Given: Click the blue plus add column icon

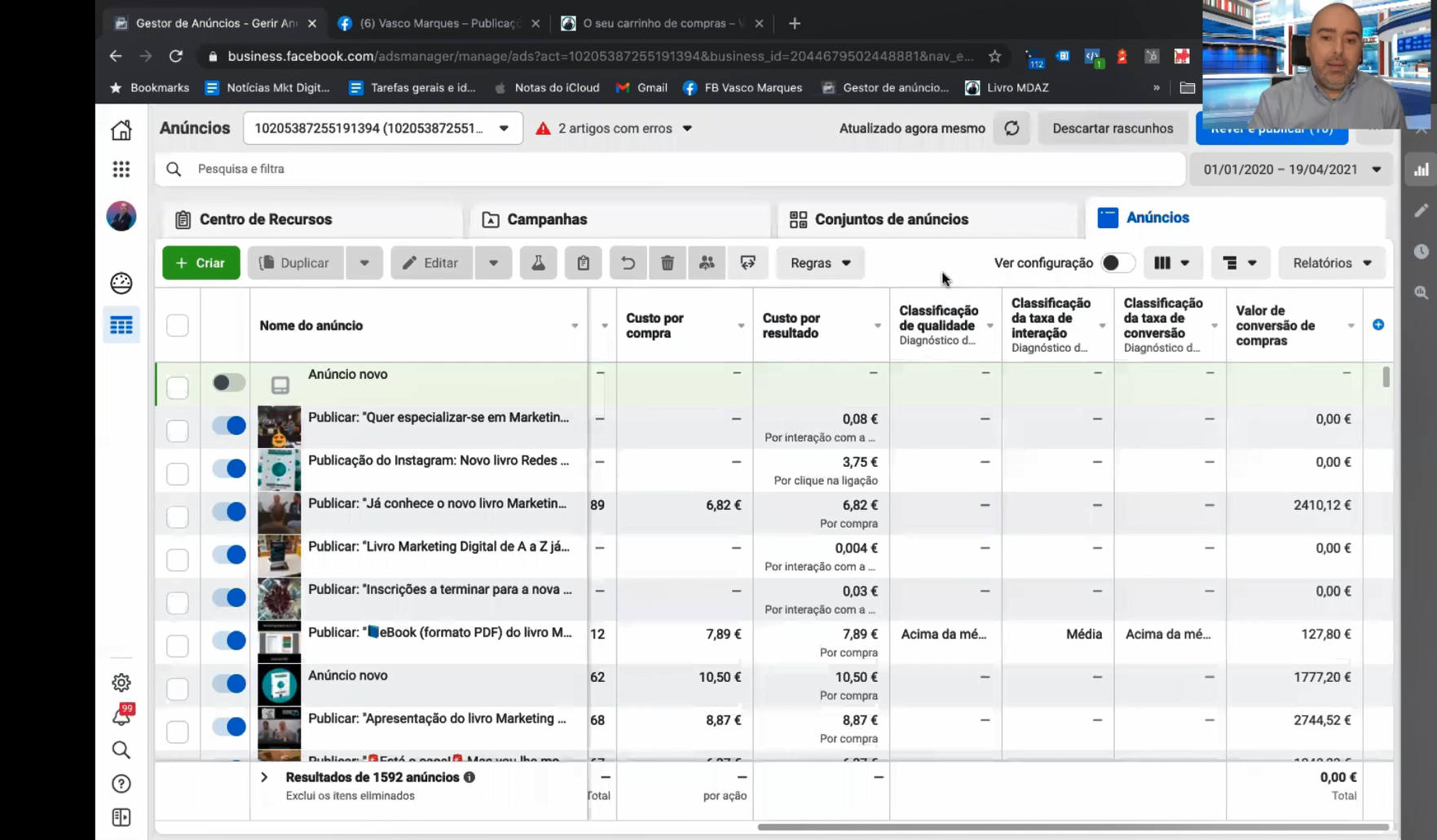Looking at the screenshot, I should coord(1377,325).
